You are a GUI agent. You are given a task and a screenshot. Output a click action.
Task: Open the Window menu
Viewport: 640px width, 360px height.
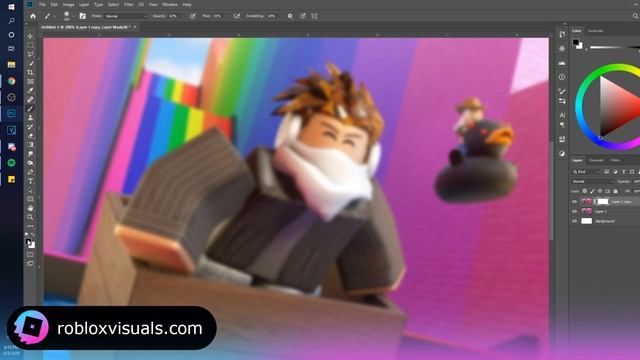coord(170,4)
